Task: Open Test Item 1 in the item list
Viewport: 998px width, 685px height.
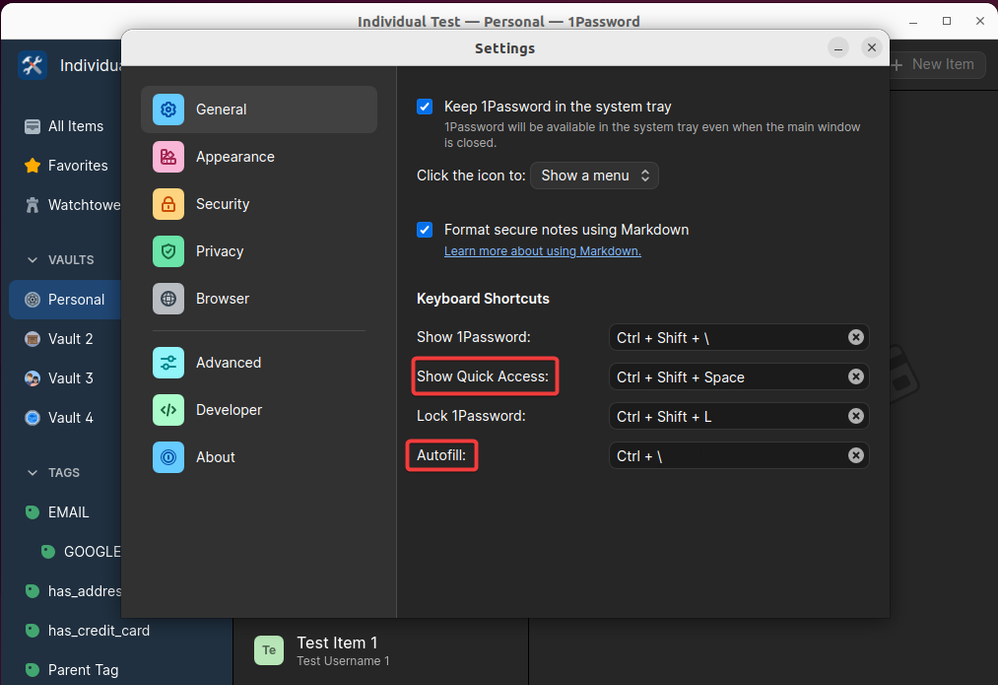Action: tap(381, 651)
